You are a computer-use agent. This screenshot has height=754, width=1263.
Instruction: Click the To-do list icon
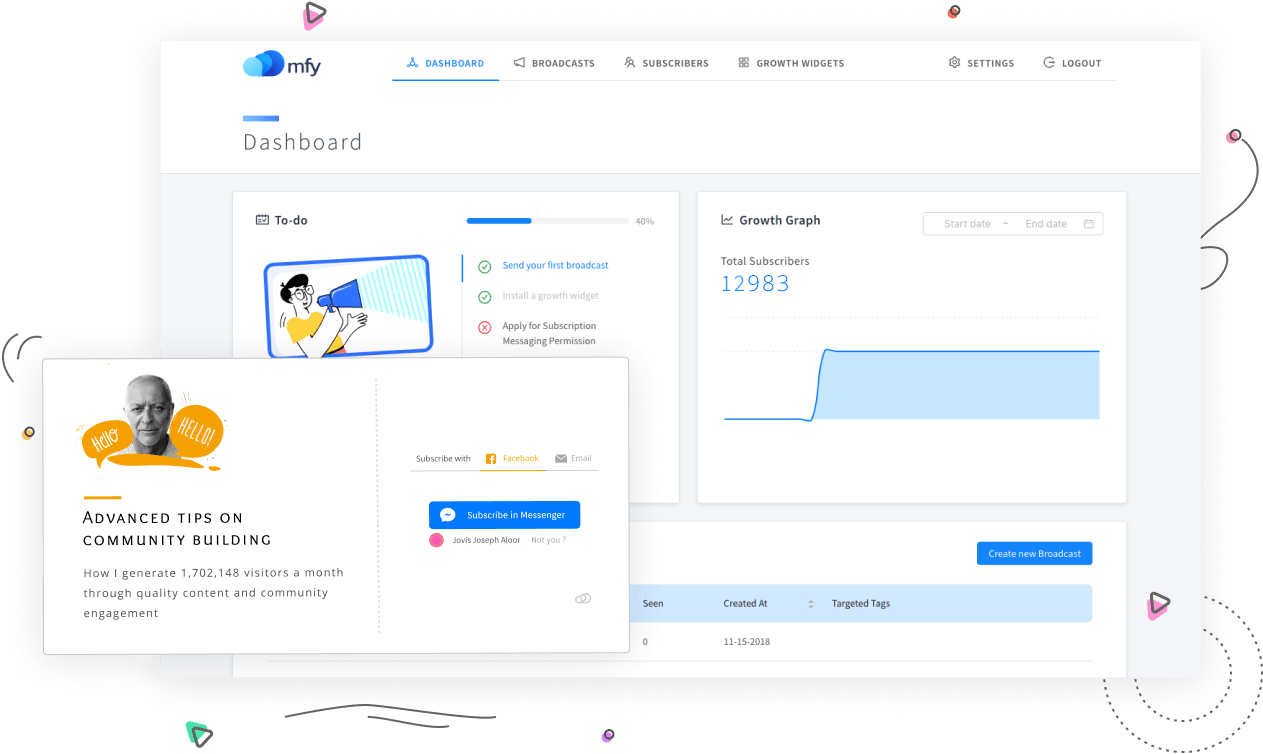[x=262, y=220]
